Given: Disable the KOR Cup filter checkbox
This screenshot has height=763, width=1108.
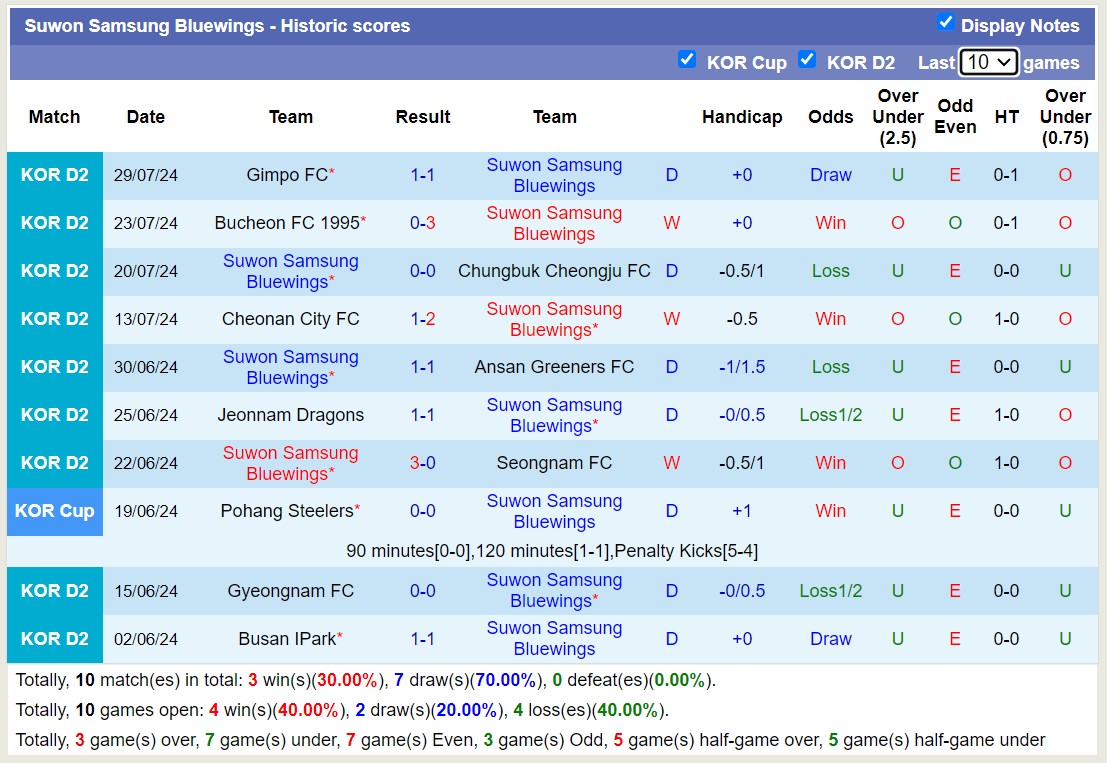Looking at the screenshot, I should point(687,59).
